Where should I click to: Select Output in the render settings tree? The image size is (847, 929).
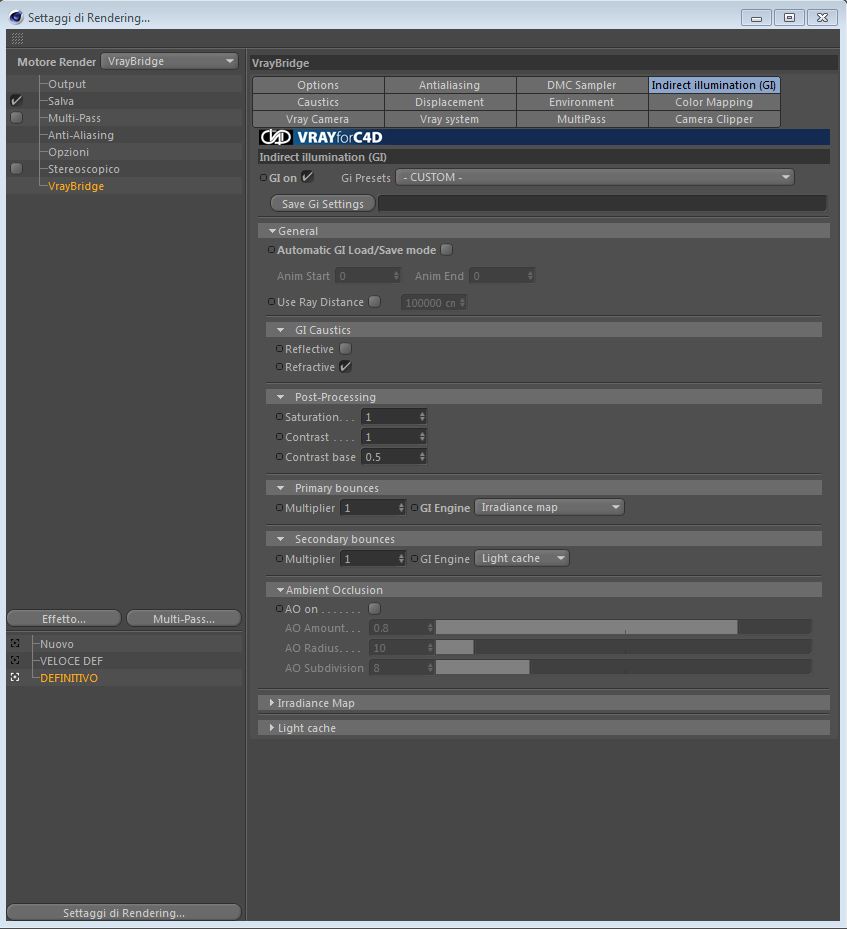[67, 84]
